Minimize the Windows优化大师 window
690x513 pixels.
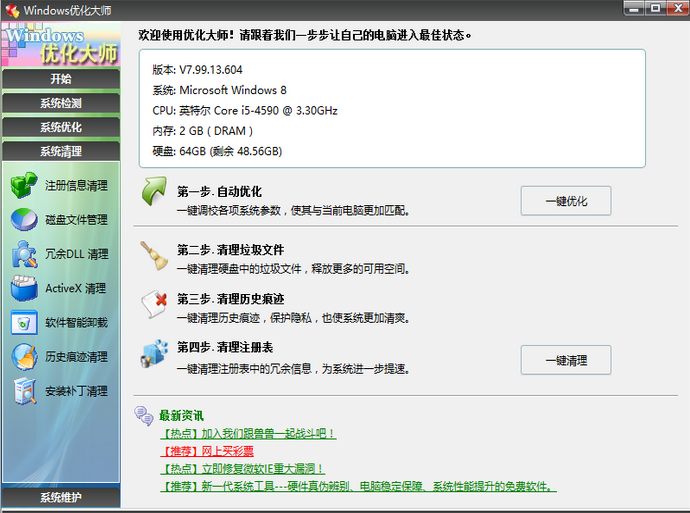634,8
